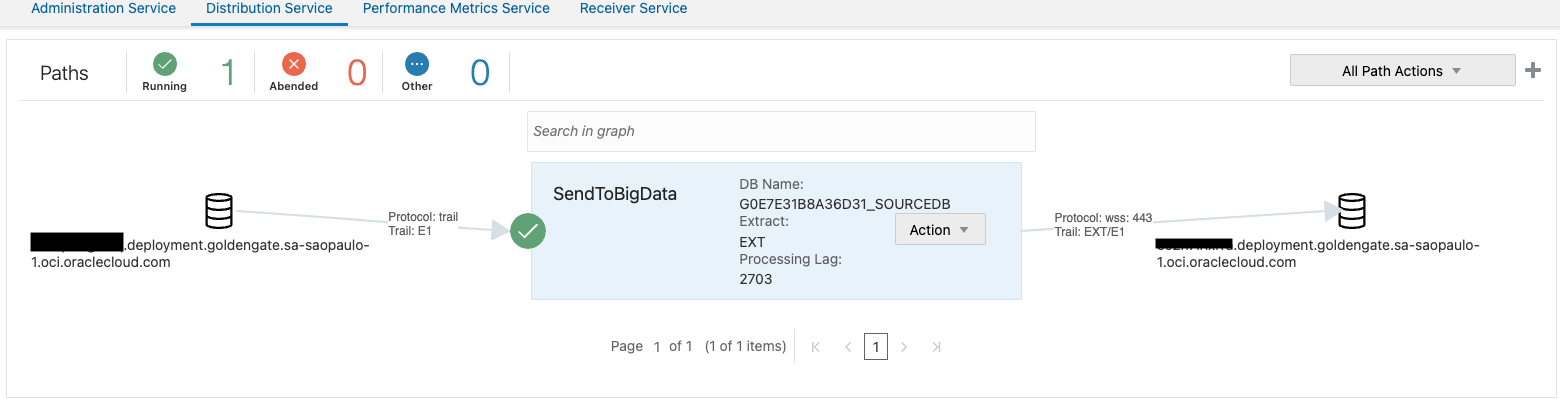Switch to Administration Service tab
1560x399 pixels.
coord(104,9)
